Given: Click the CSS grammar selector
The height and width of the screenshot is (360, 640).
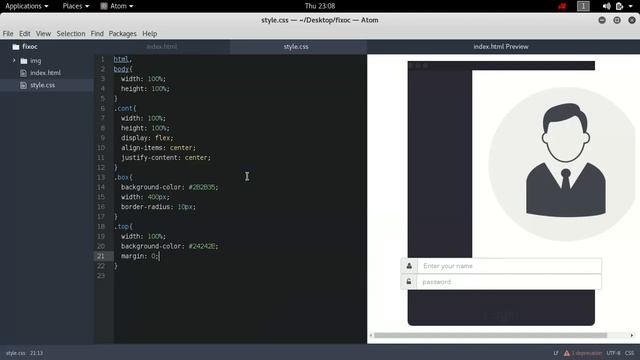Looking at the screenshot, I should click(629, 353).
